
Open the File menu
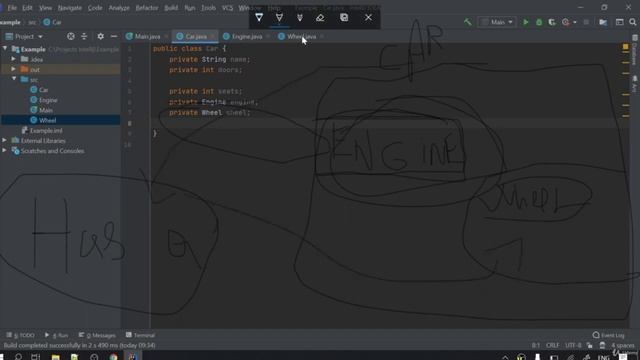[x=12, y=8]
